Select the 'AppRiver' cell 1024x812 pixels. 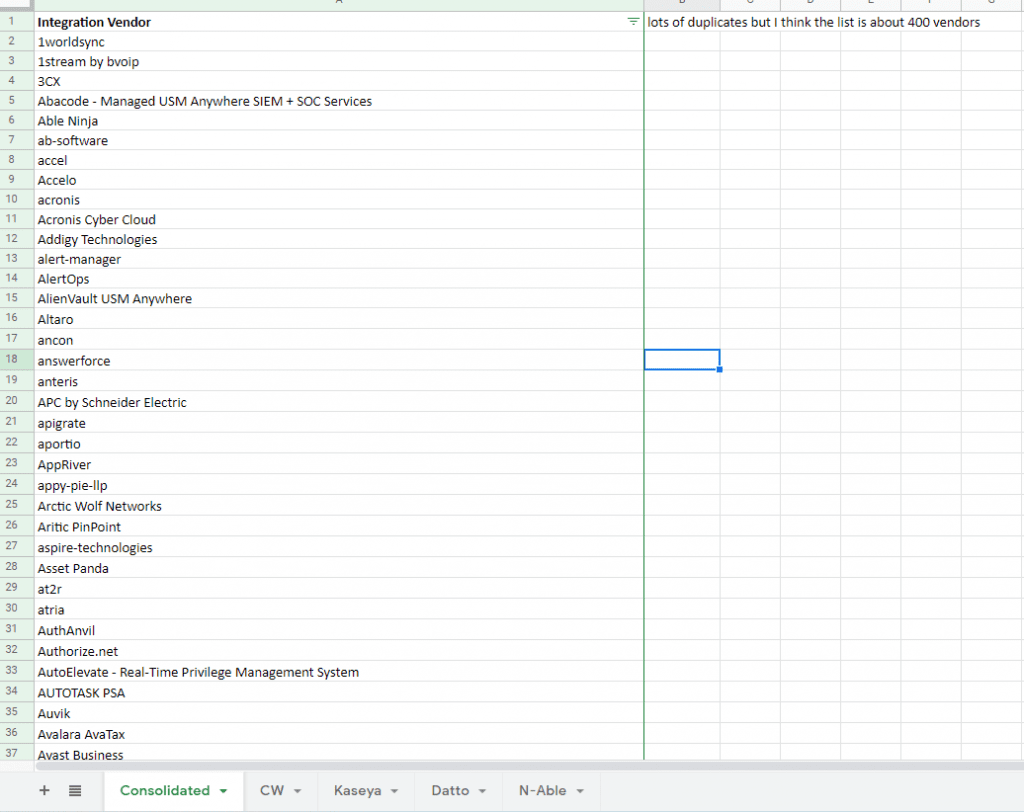(339, 464)
